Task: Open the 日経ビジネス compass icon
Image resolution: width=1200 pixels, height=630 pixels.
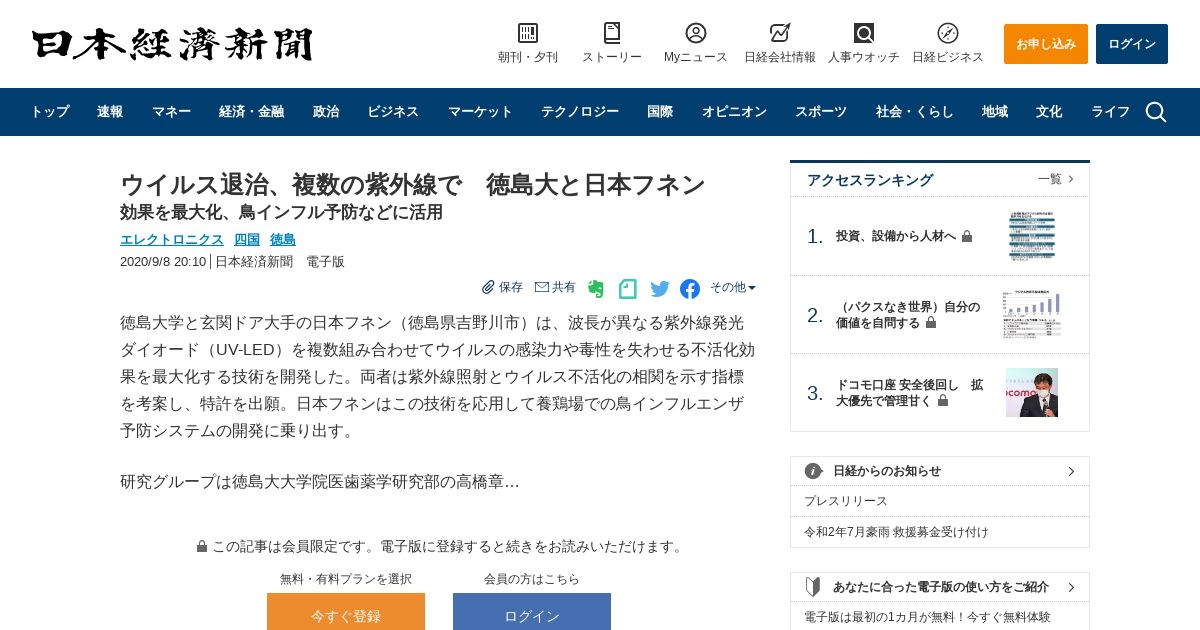Action: [948, 33]
